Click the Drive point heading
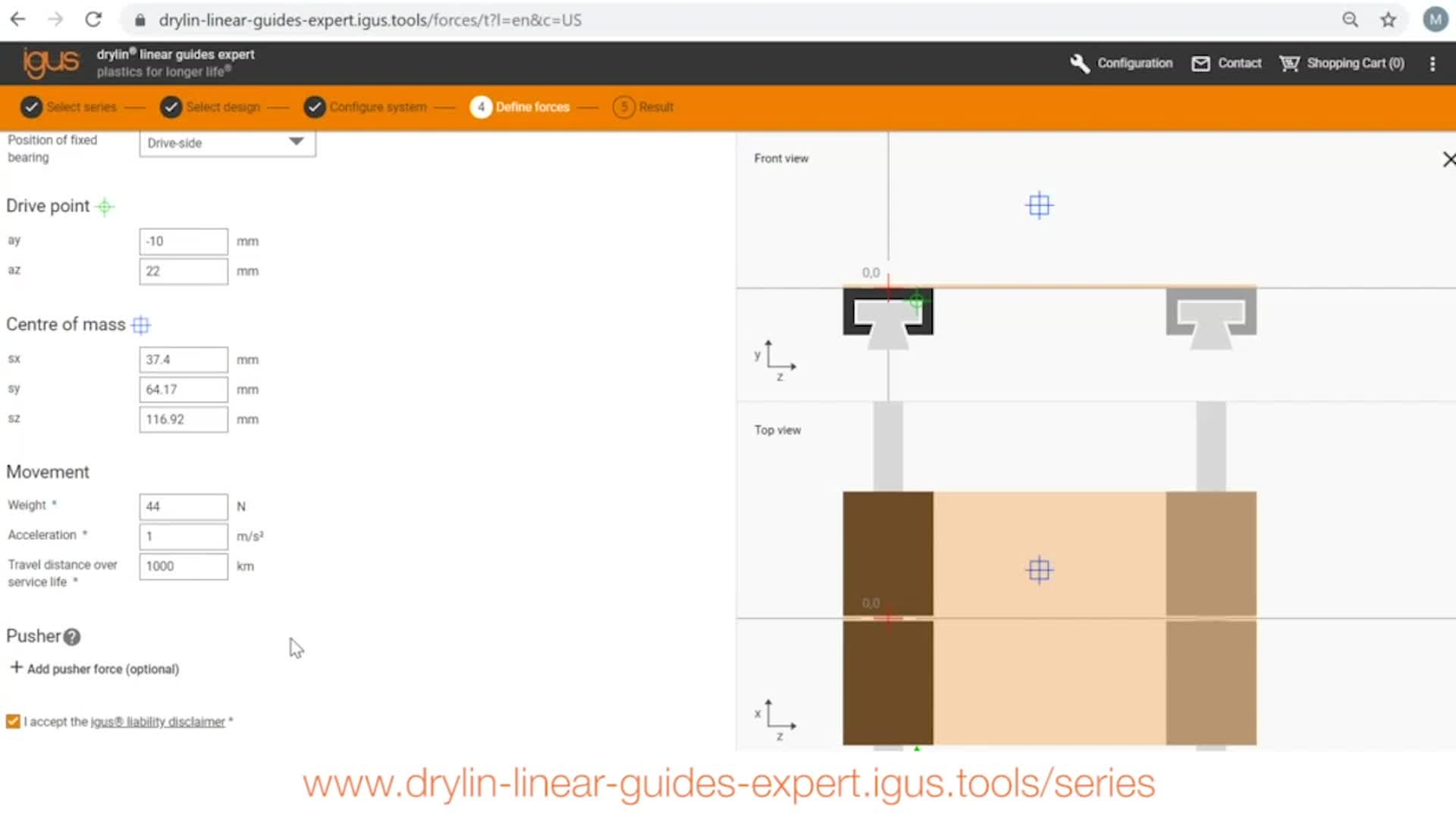Image resolution: width=1456 pixels, height=819 pixels. click(48, 206)
